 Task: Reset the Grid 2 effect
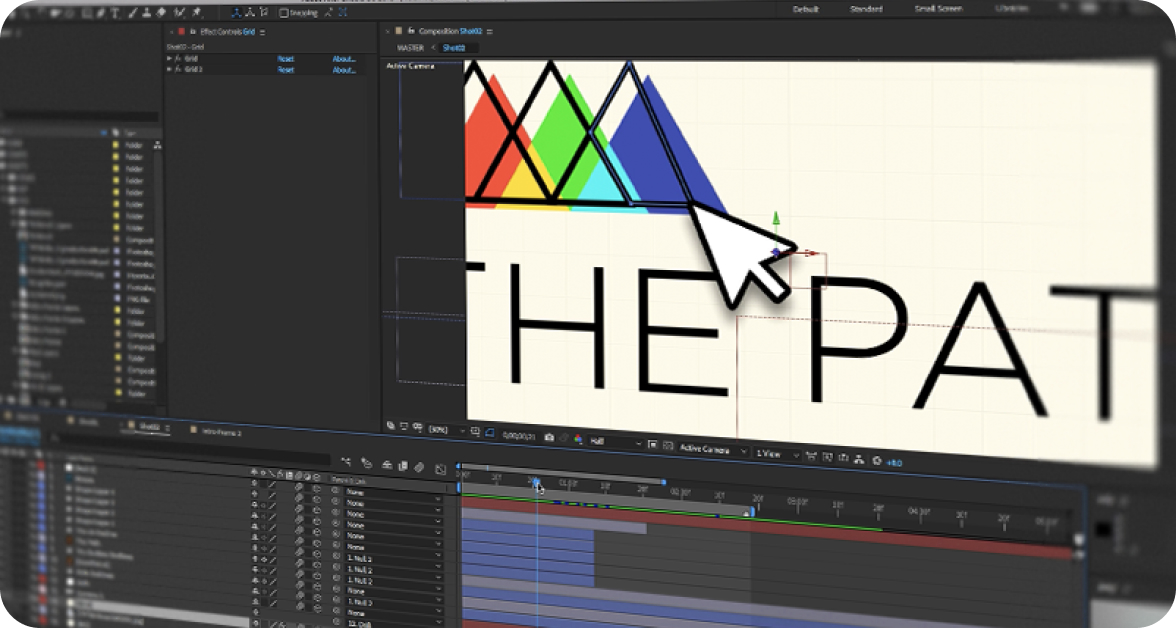click(286, 70)
